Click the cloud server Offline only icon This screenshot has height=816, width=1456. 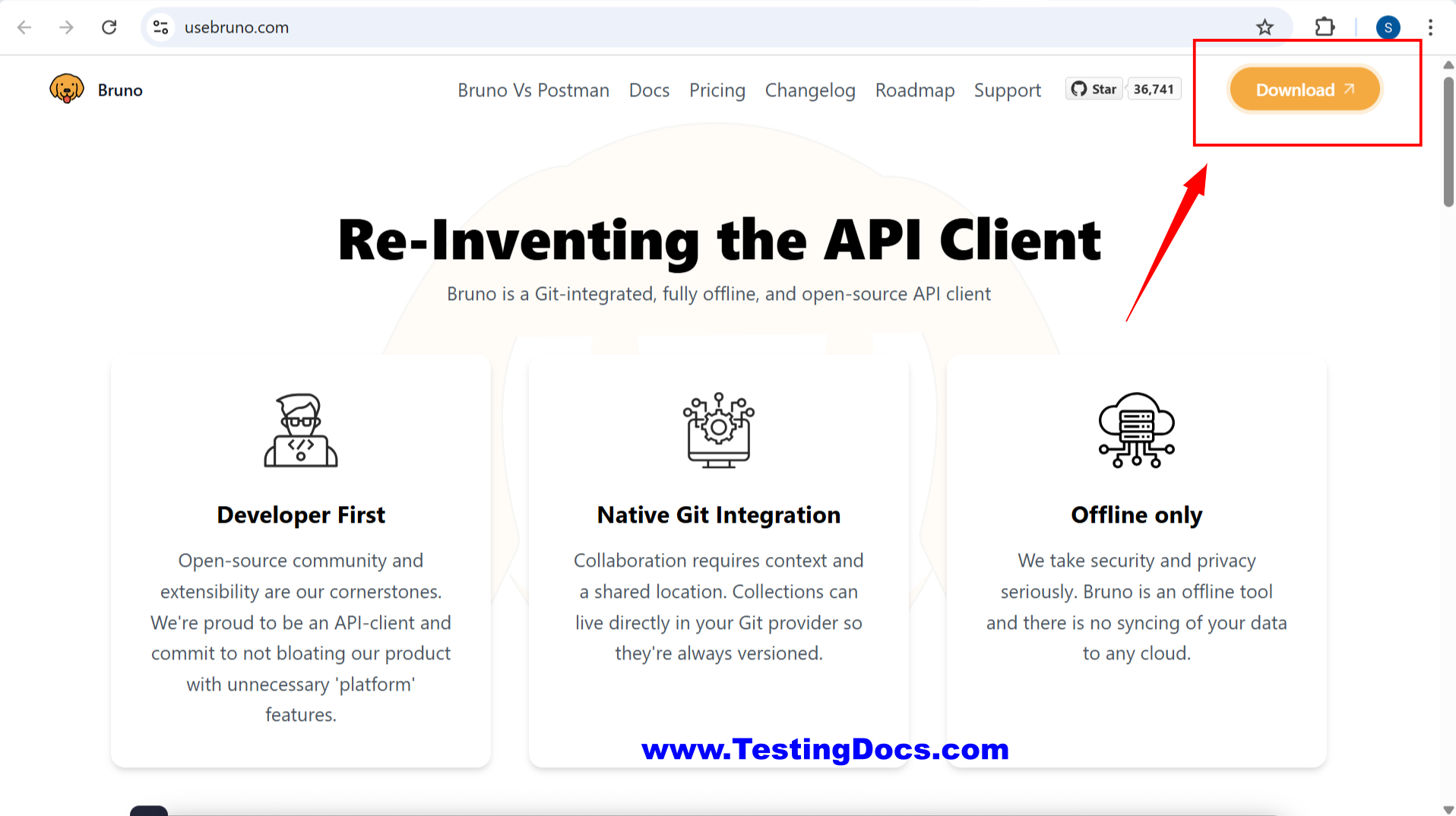click(x=1137, y=430)
